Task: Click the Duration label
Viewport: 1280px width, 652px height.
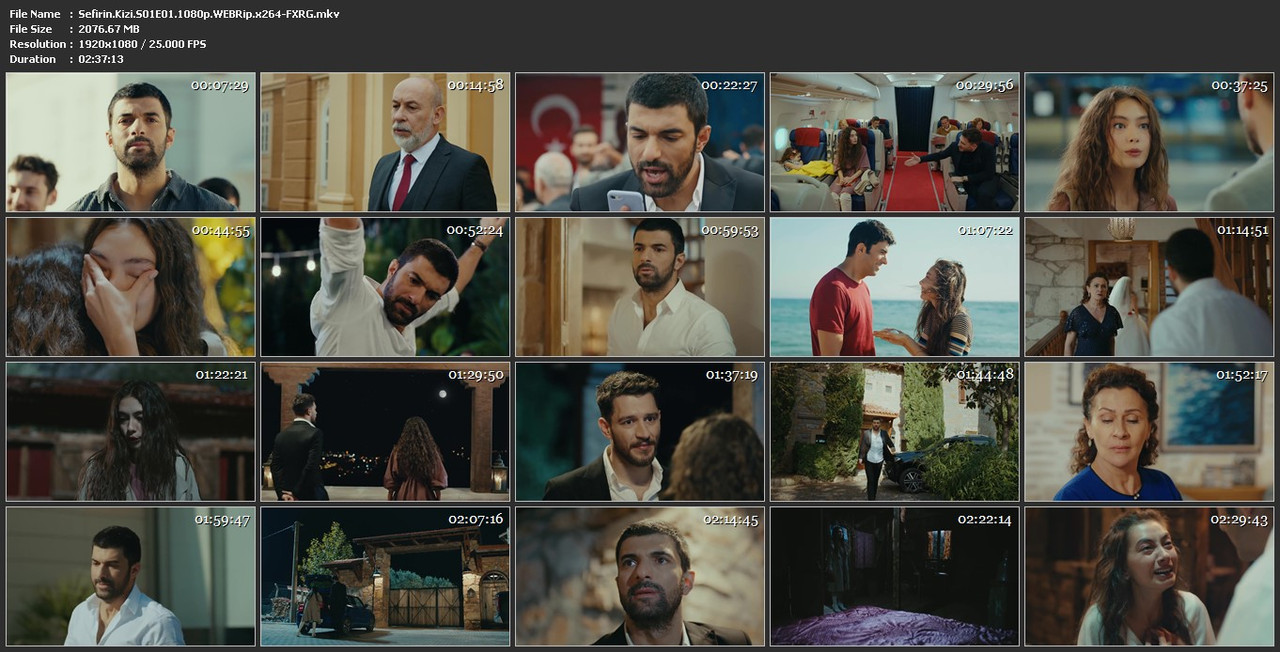Action: pos(33,59)
